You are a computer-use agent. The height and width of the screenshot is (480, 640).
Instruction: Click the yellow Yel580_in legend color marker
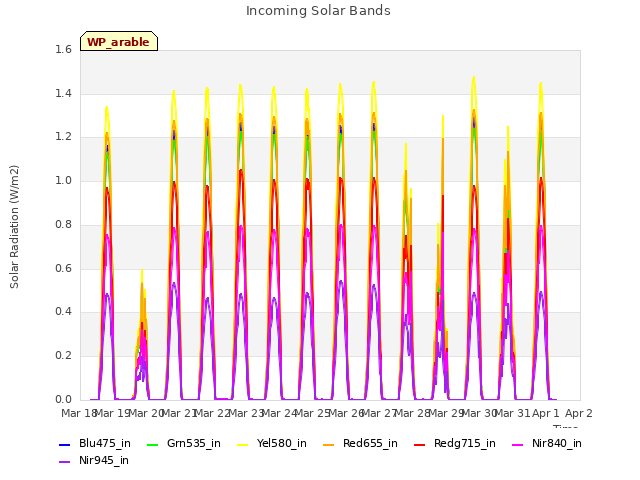[242, 444]
